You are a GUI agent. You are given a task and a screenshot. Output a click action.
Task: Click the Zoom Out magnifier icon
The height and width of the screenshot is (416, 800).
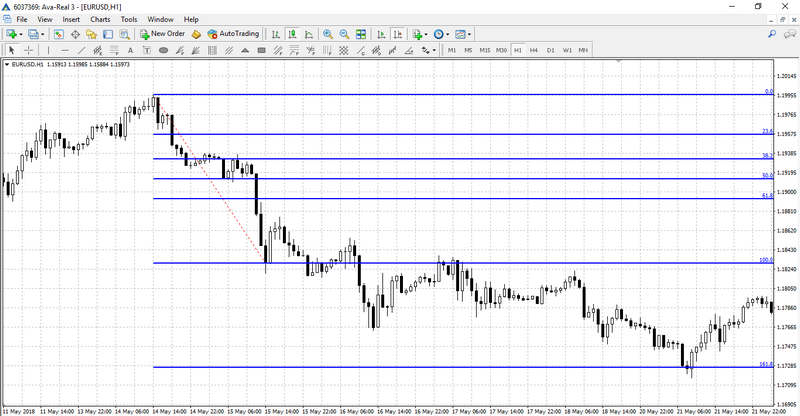coord(344,34)
